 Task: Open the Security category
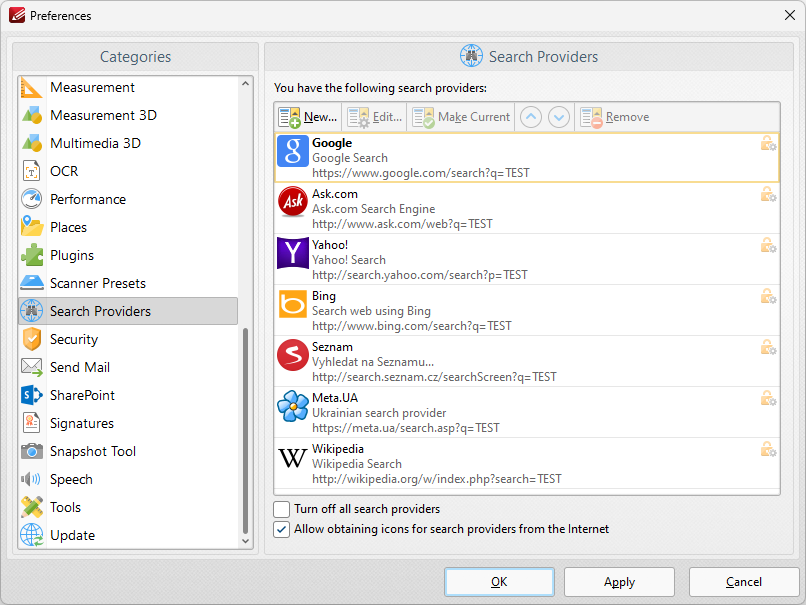128,339
